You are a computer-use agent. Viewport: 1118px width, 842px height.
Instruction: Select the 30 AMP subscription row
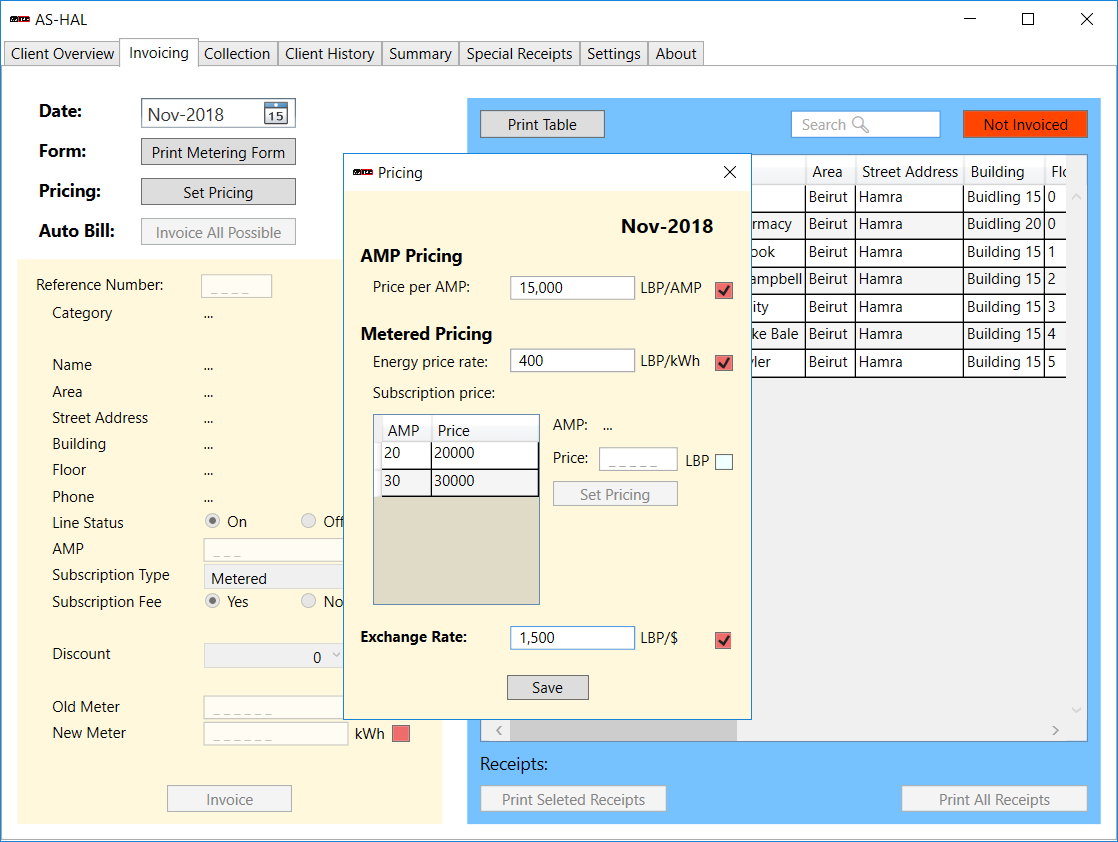point(459,482)
